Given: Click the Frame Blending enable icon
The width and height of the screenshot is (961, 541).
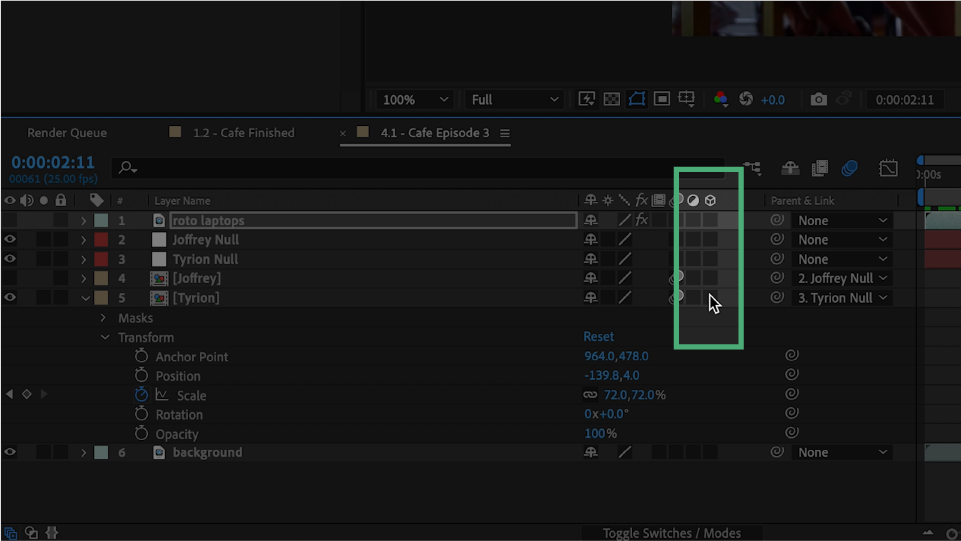Looking at the screenshot, I should click(820, 169).
